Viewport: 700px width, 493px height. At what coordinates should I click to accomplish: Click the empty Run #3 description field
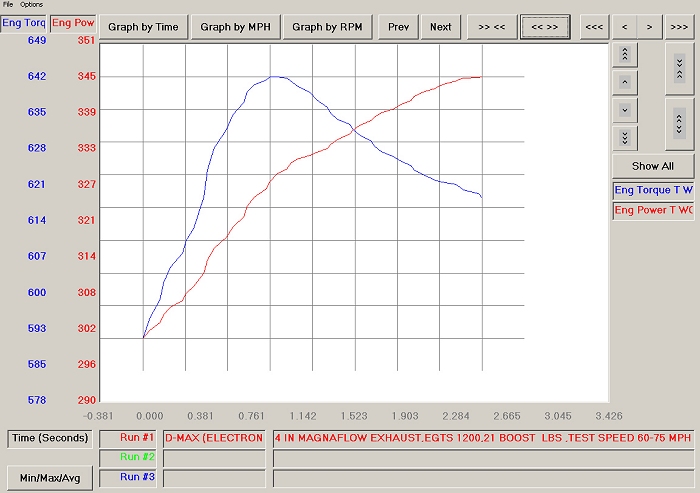click(483, 478)
